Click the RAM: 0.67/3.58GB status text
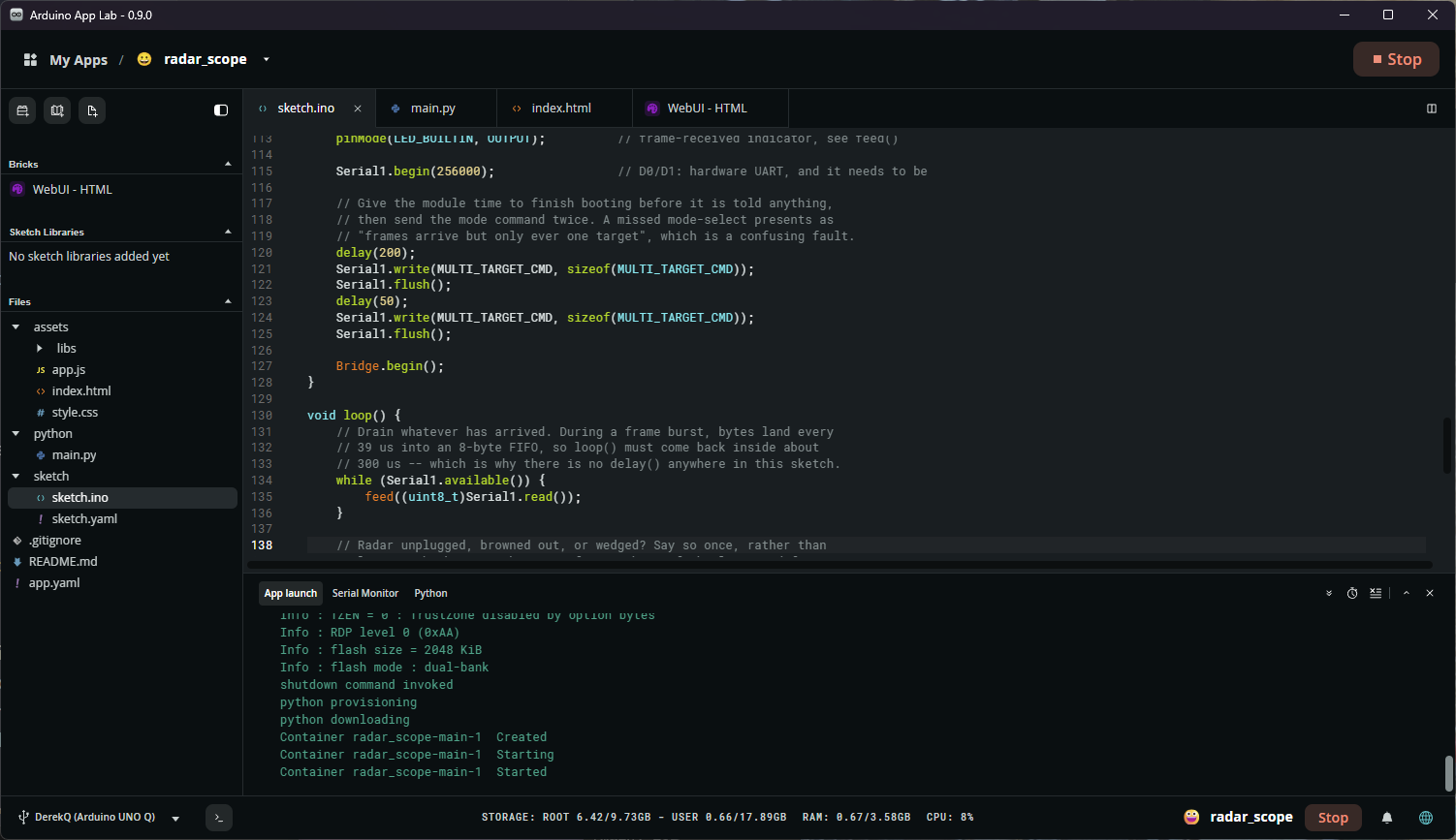Image resolution: width=1456 pixels, height=840 pixels. tap(856, 818)
